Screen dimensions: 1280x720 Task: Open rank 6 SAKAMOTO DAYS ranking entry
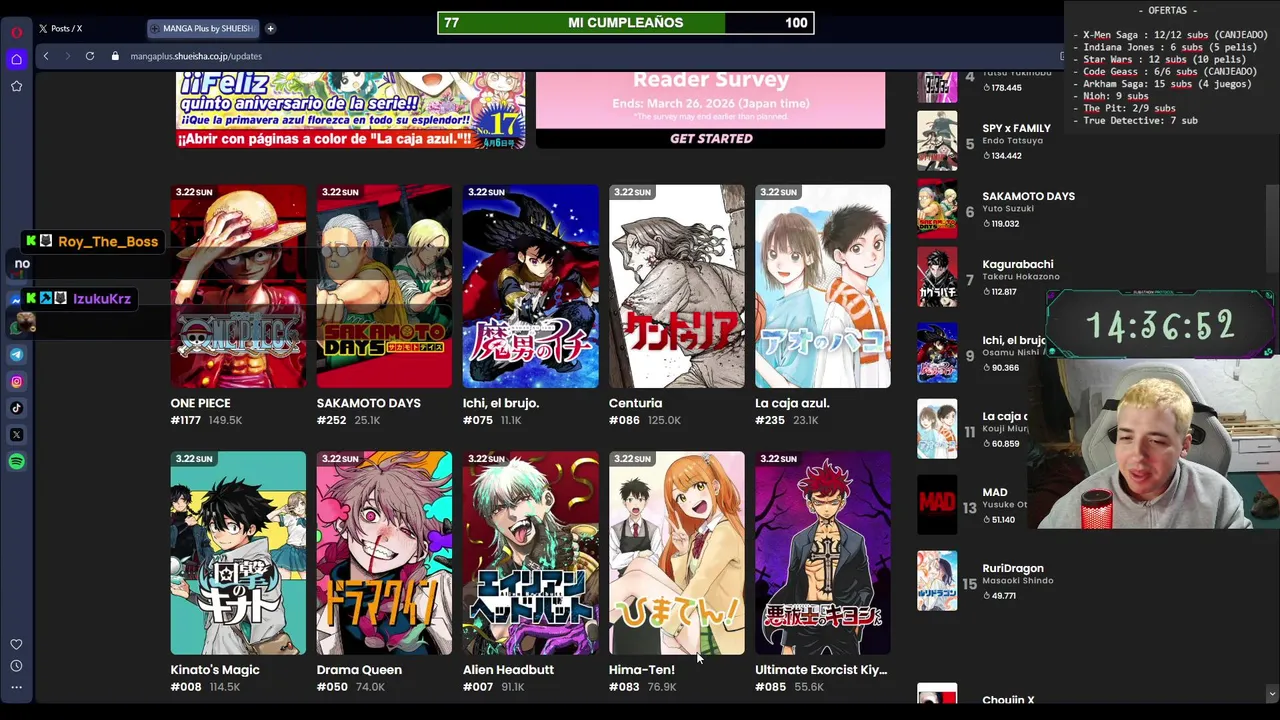pos(1028,196)
